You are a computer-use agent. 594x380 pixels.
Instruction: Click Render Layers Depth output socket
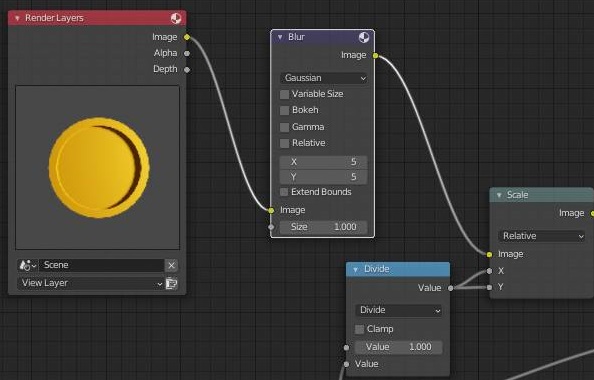(x=187, y=70)
